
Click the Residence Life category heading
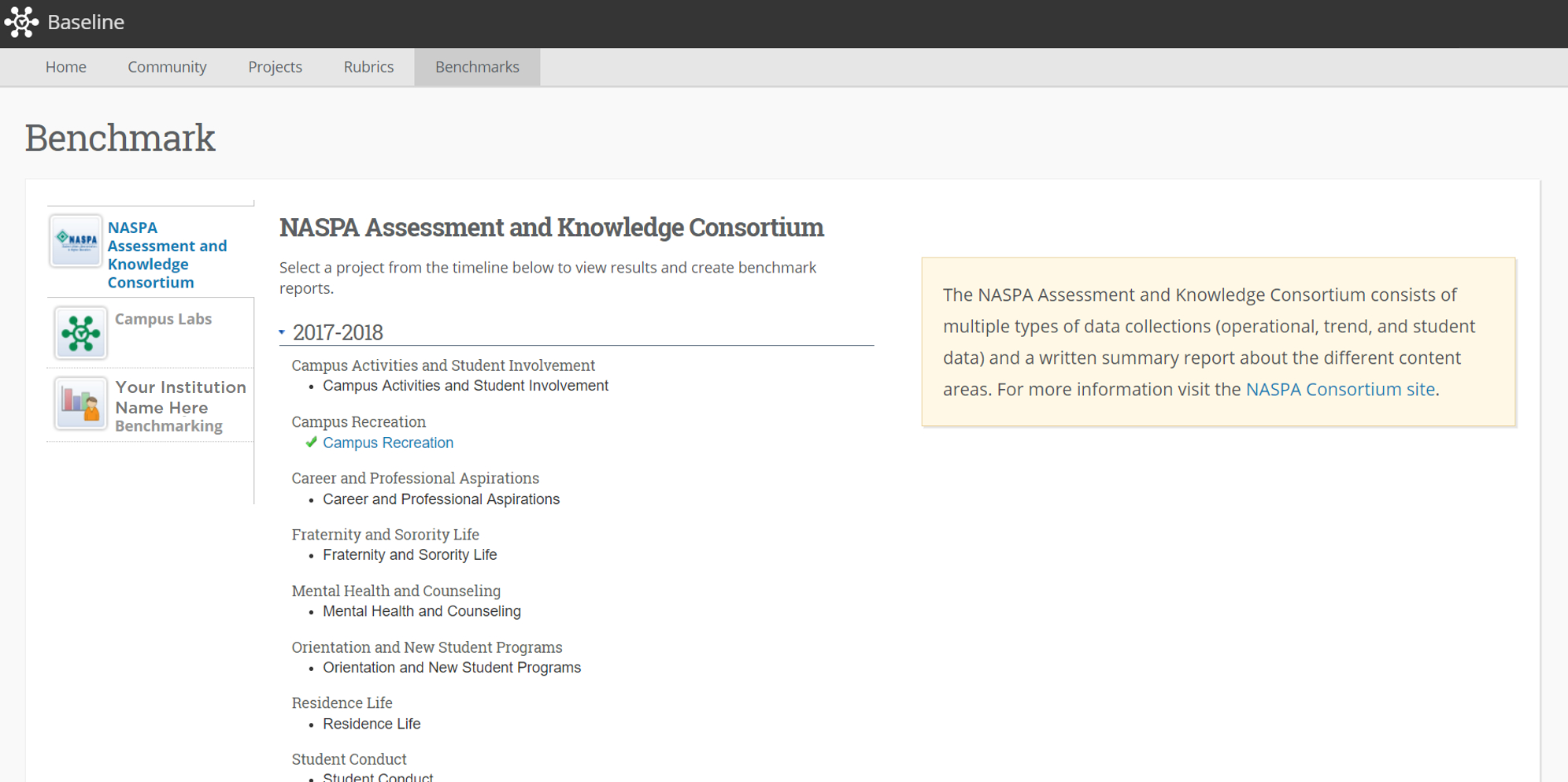click(342, 702)
